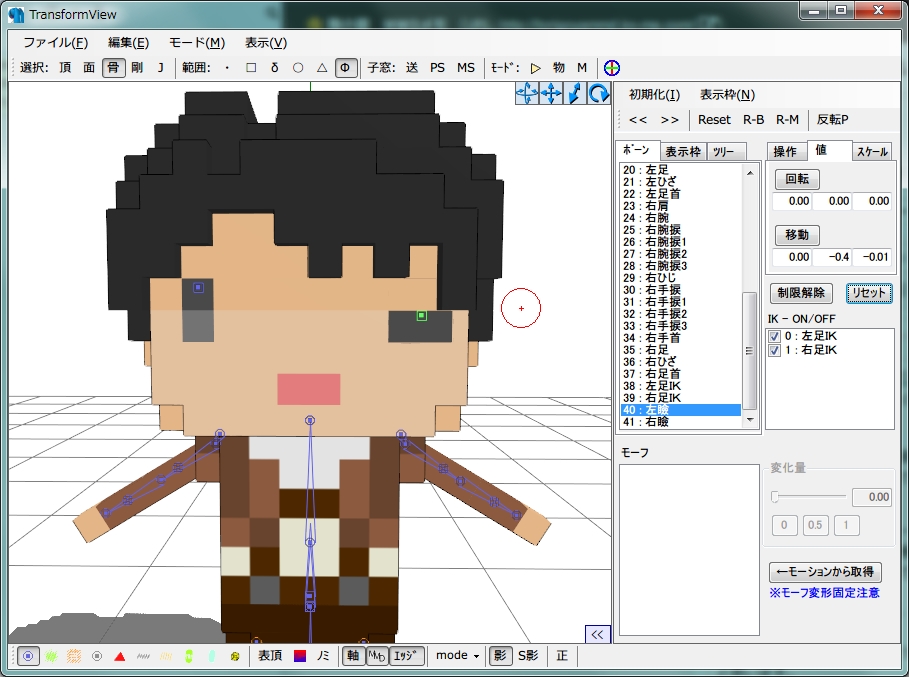The width and height of the screenshot is (909, 677).
Task: Click the rotate view icon in viewport
Action: point(599,94)
